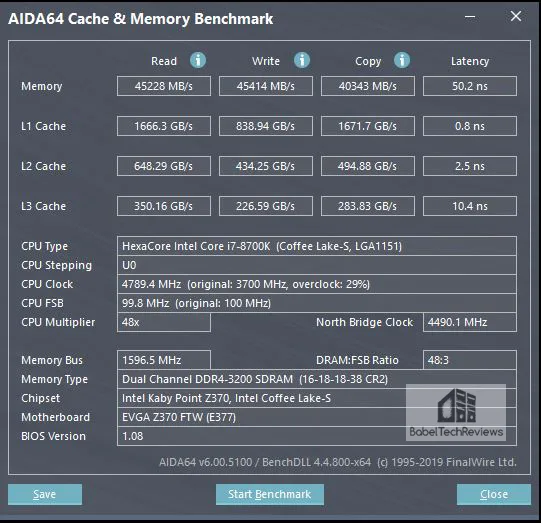Save the benchmark results
Viewport: 541px width, 523px height.
click(x=45, y=494)
